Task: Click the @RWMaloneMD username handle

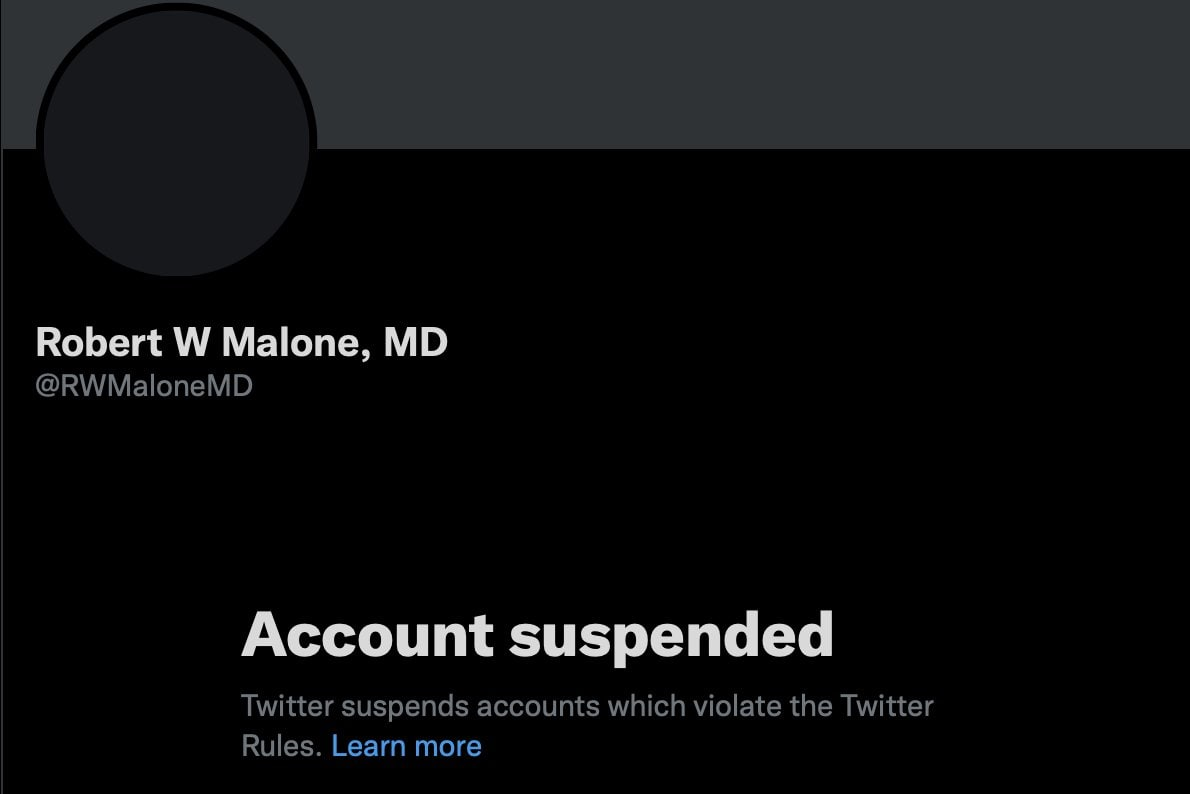Action: click(x=144, y=386)
